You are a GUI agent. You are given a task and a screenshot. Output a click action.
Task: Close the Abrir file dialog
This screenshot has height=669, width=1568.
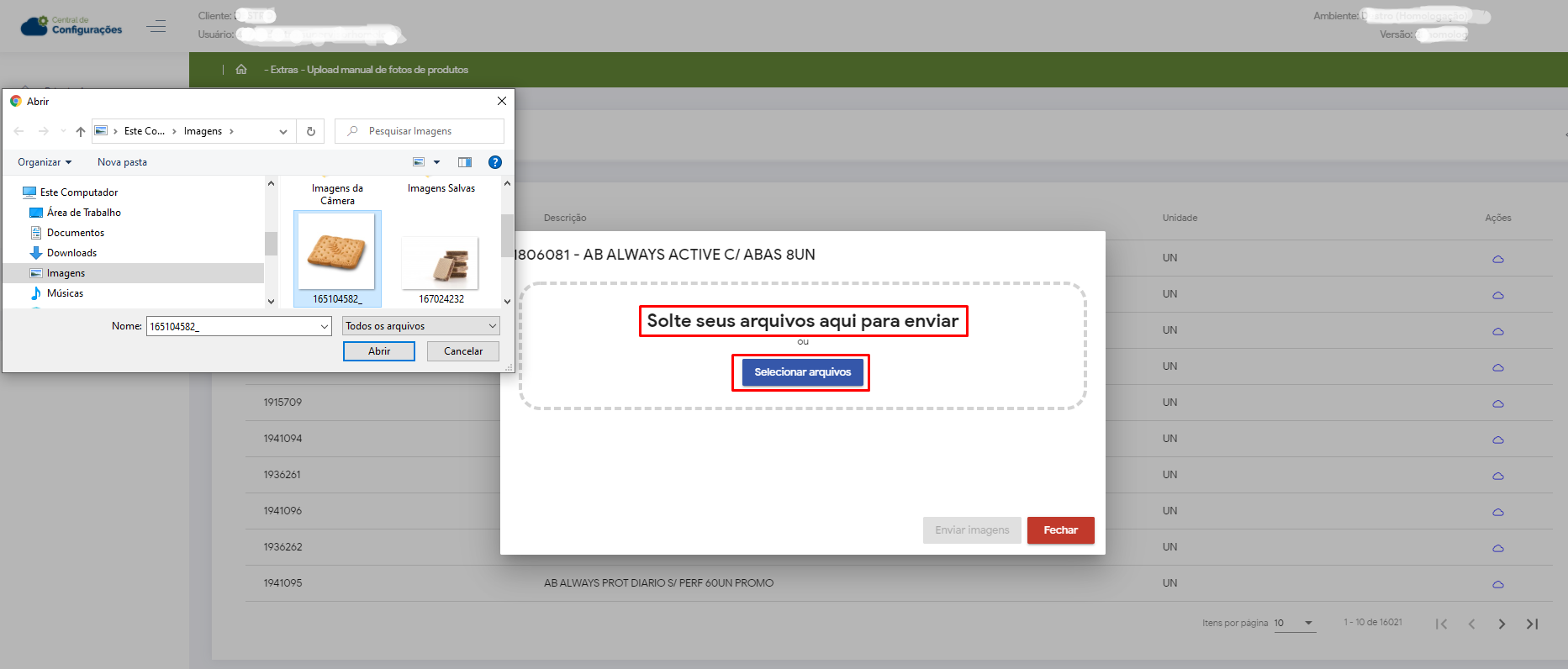[x=502, y=101]
